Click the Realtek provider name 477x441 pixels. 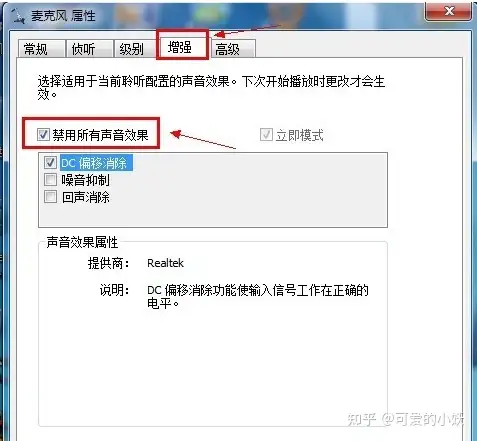165,263
